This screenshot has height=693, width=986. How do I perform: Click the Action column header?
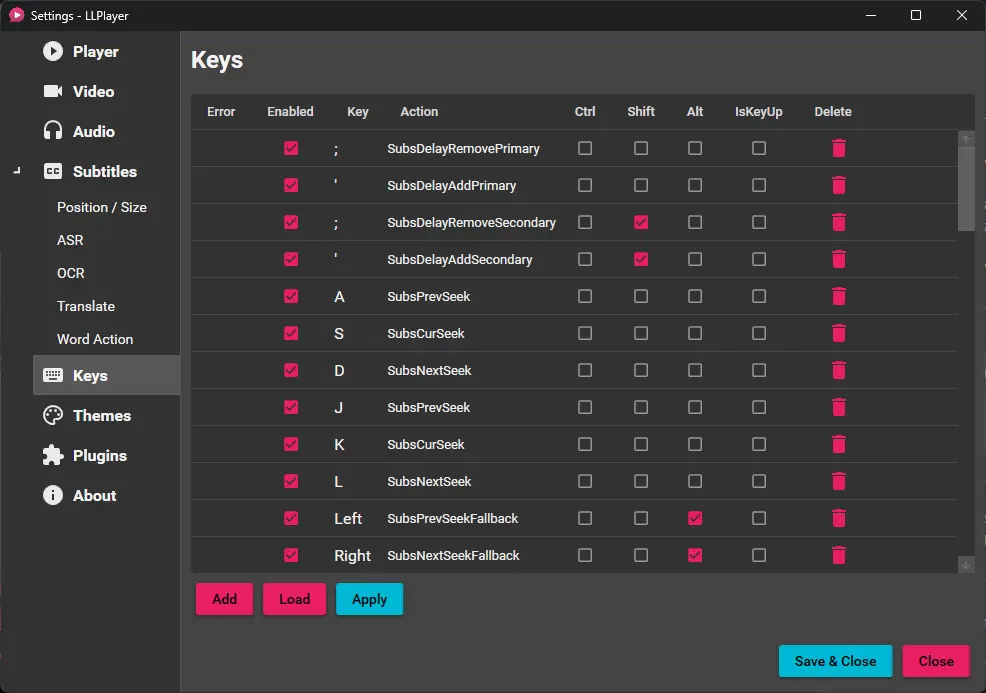(x=419, y=112)
